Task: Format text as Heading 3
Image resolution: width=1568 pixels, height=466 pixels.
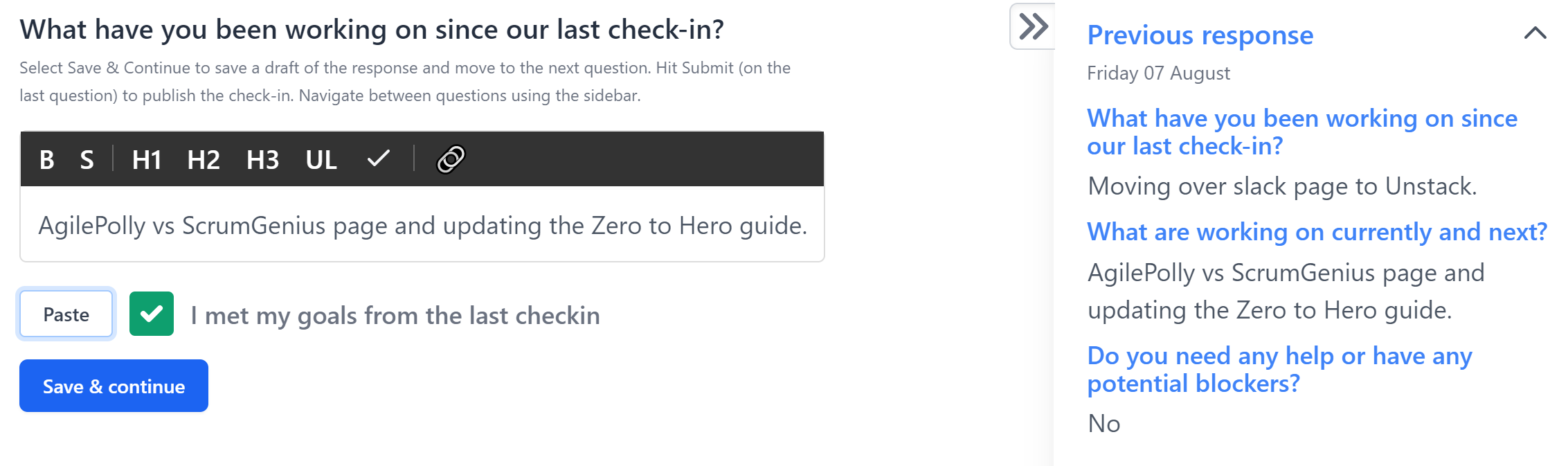Action: point(262,160)
